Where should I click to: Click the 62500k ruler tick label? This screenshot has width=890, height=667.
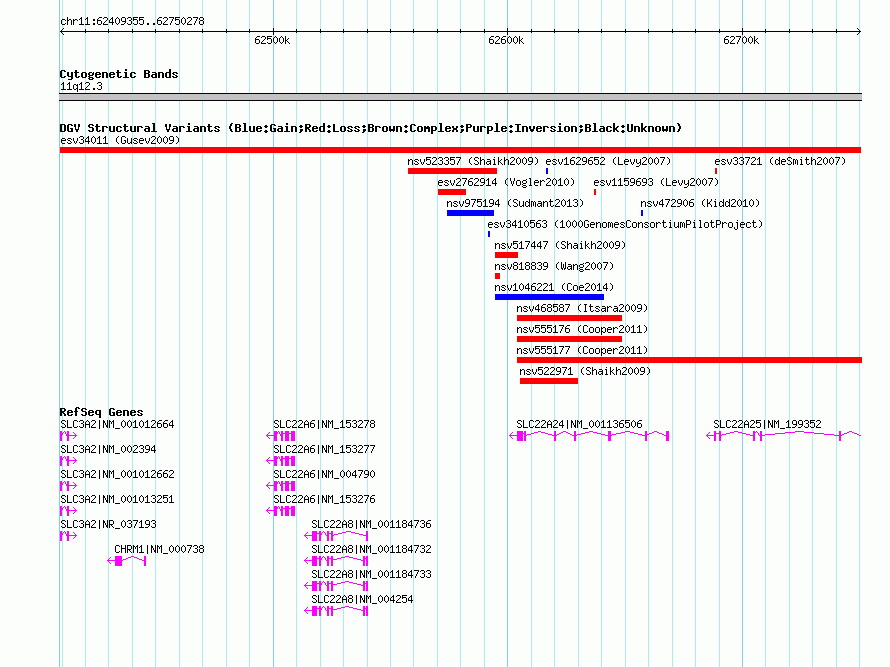[272, 40]
